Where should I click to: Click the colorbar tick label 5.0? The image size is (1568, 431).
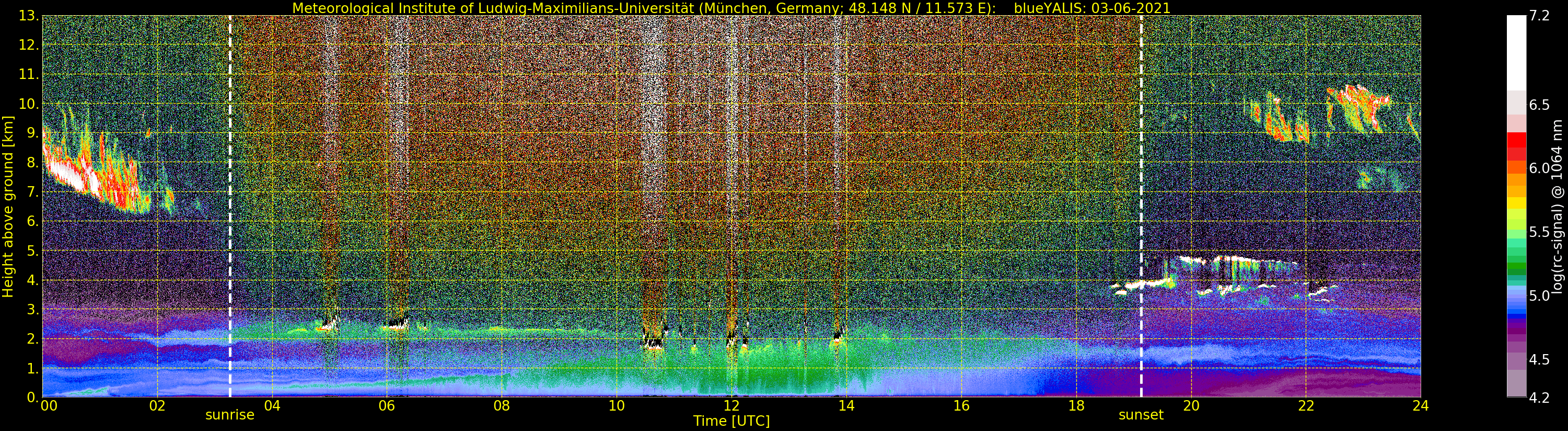[1539, 296]
